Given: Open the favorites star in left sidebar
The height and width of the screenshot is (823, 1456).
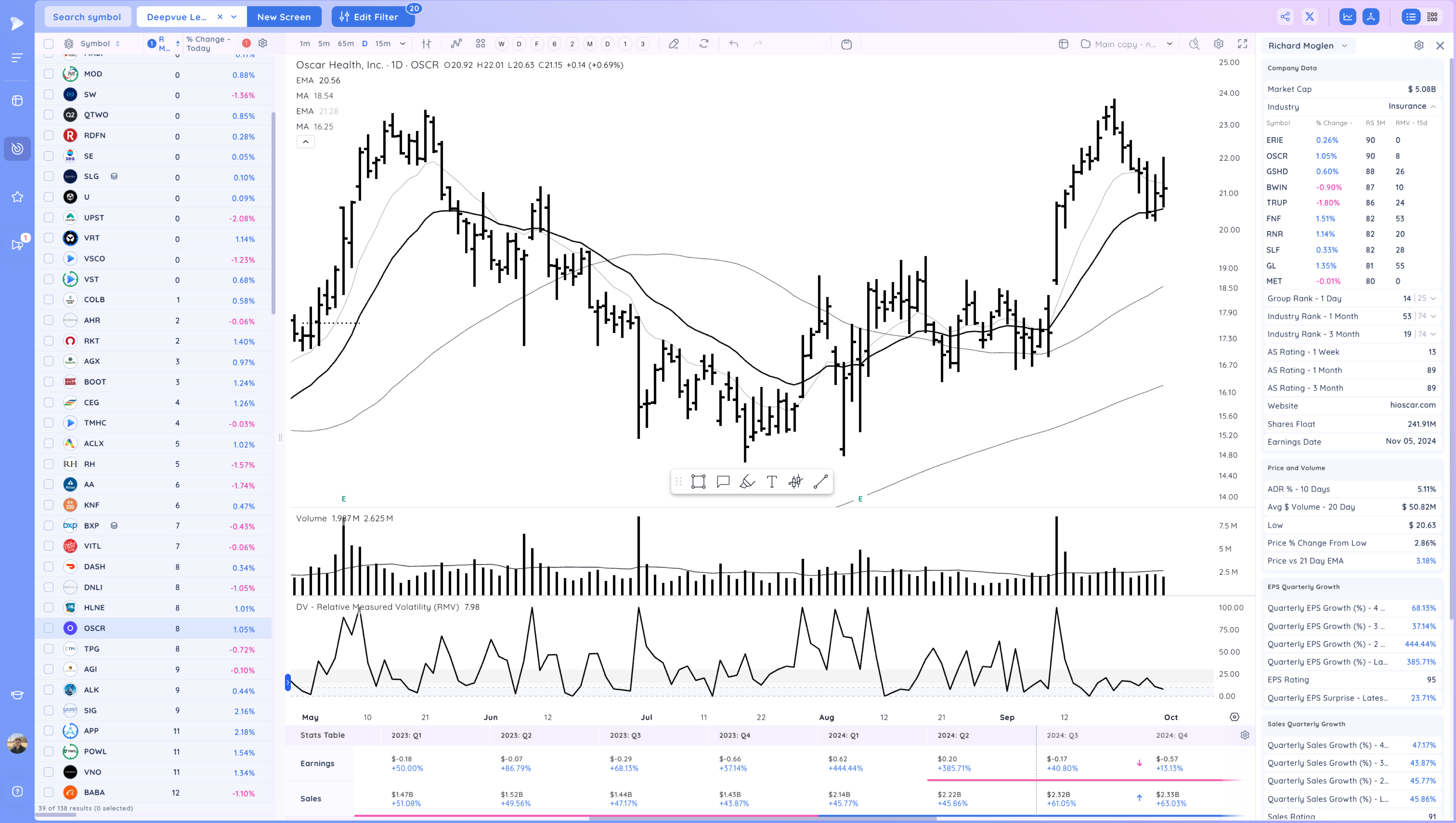Looking at the screenshot, I should (x=17, y=197).
